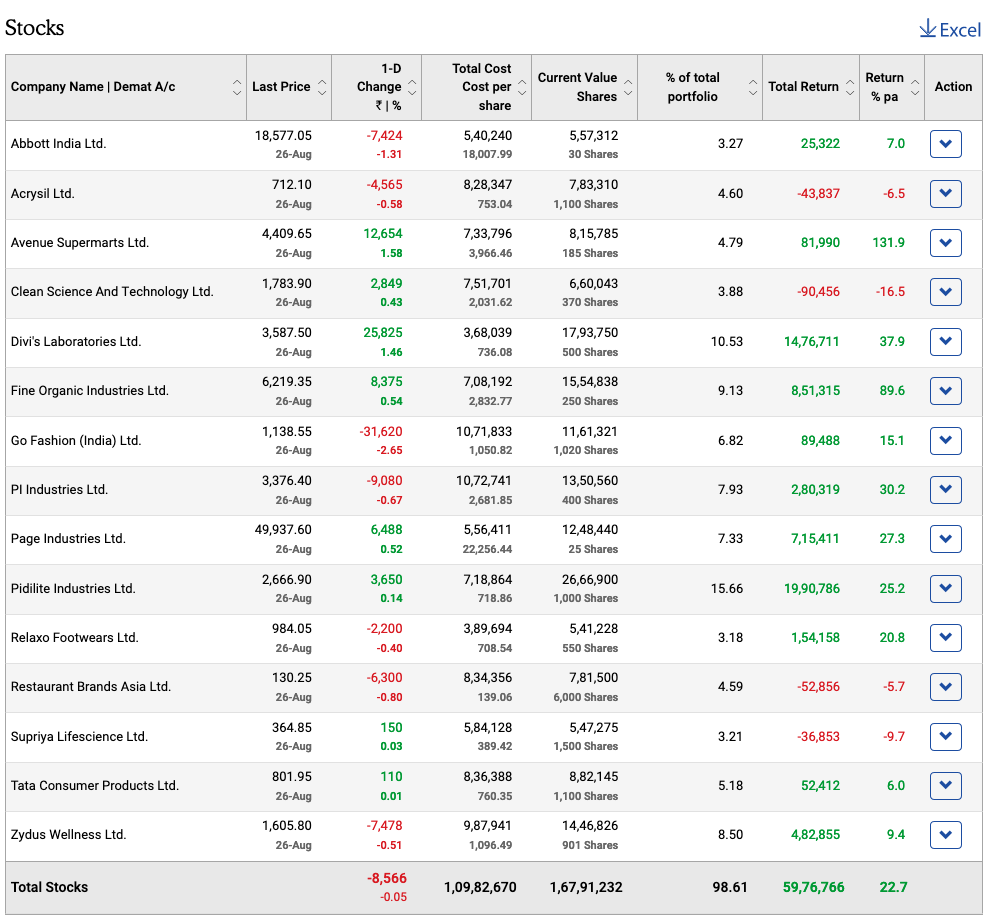Sort by Return % pa column
Screen dimensions: 986x917
click(x=915, y=87)
